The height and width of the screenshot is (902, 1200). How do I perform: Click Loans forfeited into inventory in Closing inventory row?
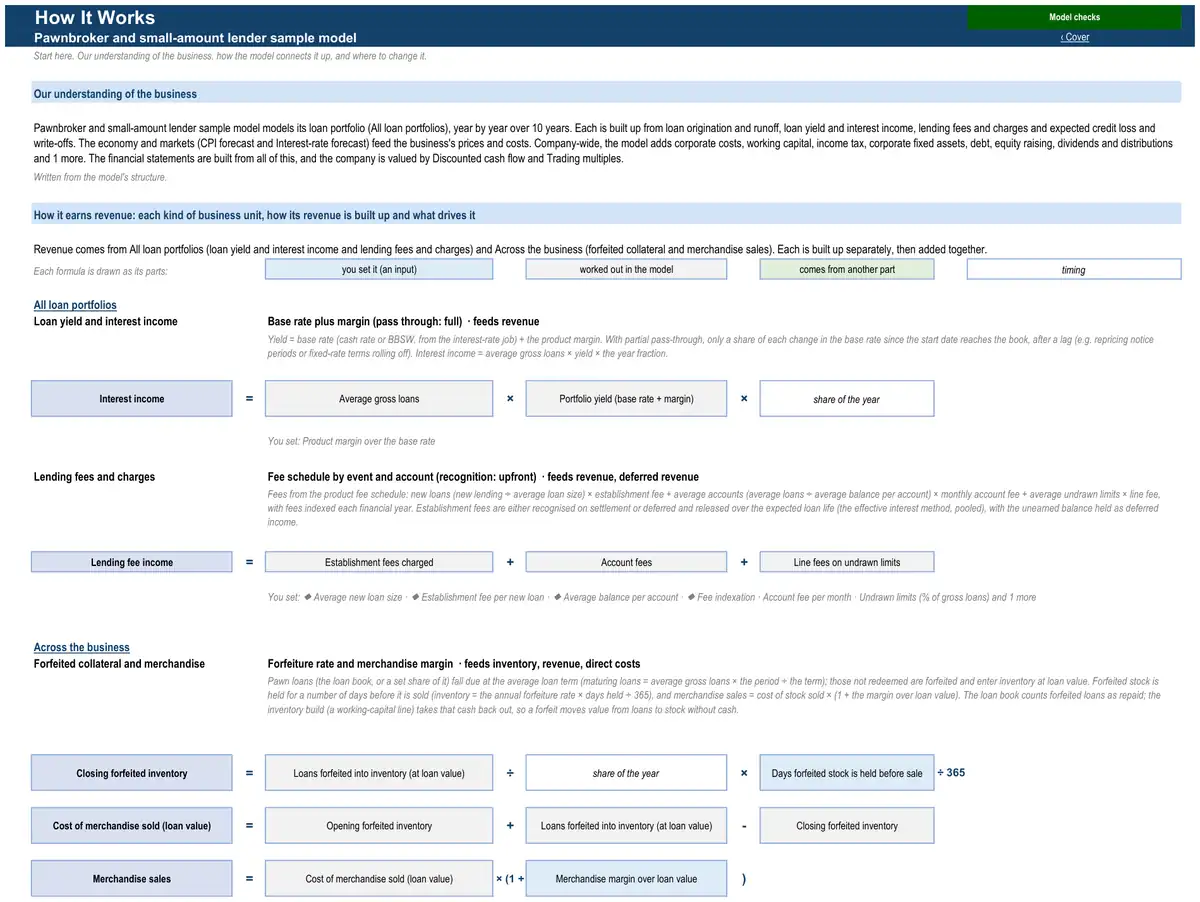(x=379, y=773)
